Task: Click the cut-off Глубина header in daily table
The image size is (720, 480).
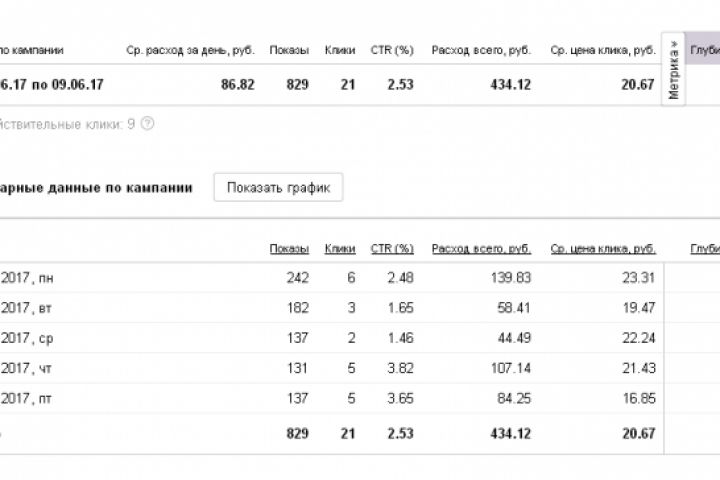Action: [704, 249]
